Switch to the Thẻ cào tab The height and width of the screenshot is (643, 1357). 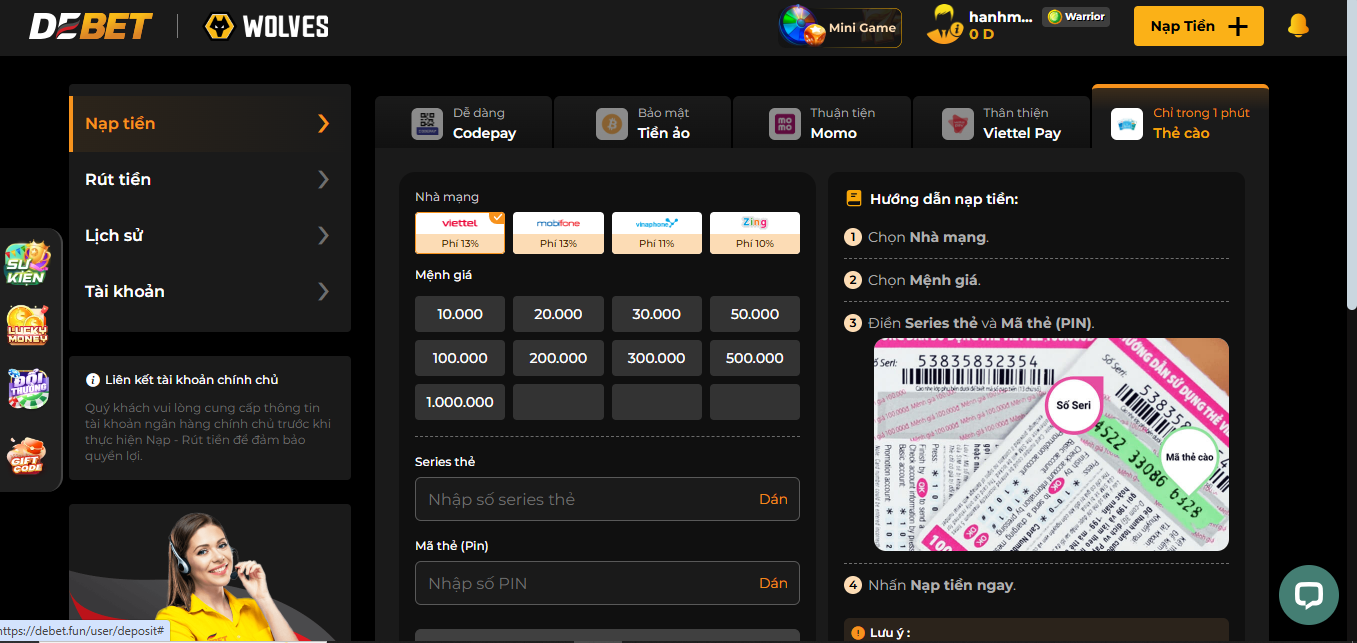point(1180,118)
